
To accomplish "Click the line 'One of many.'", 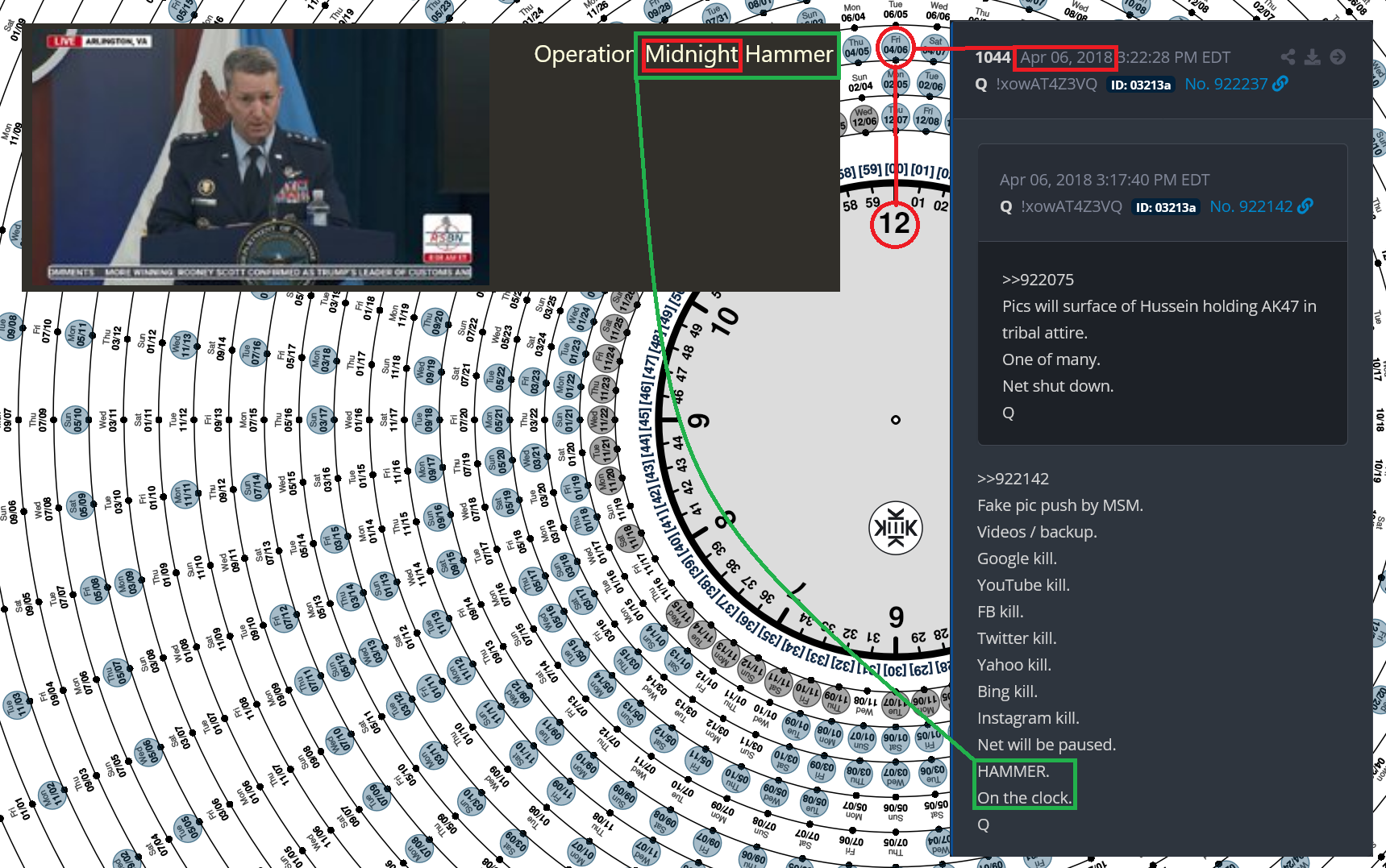I will point(1051,359).
